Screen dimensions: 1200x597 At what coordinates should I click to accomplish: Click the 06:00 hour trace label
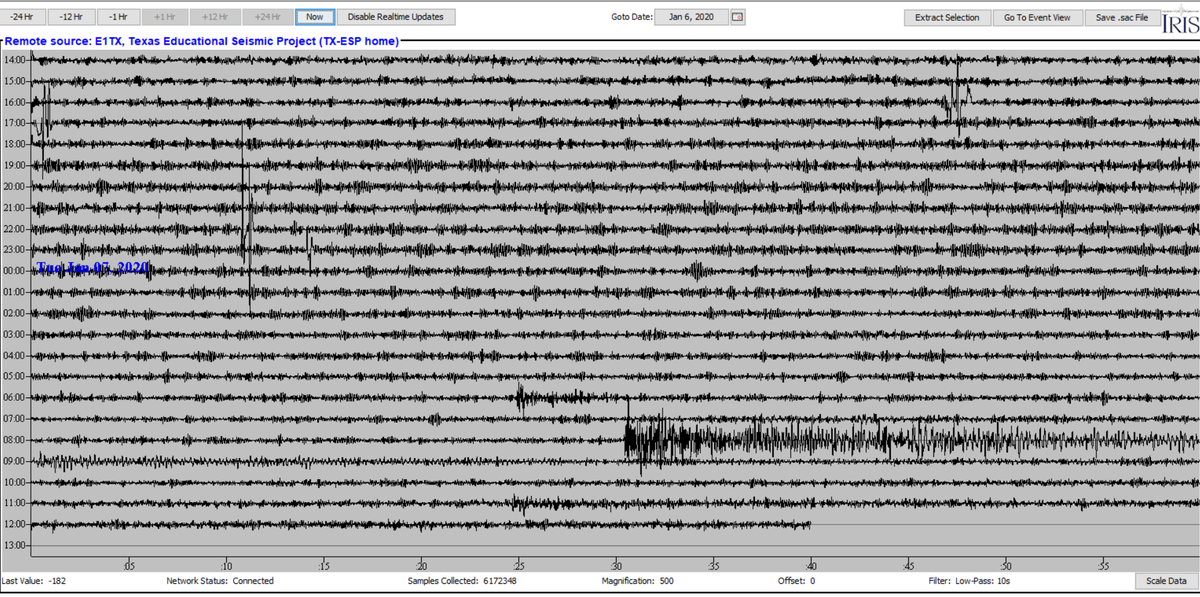coord(15,397)
